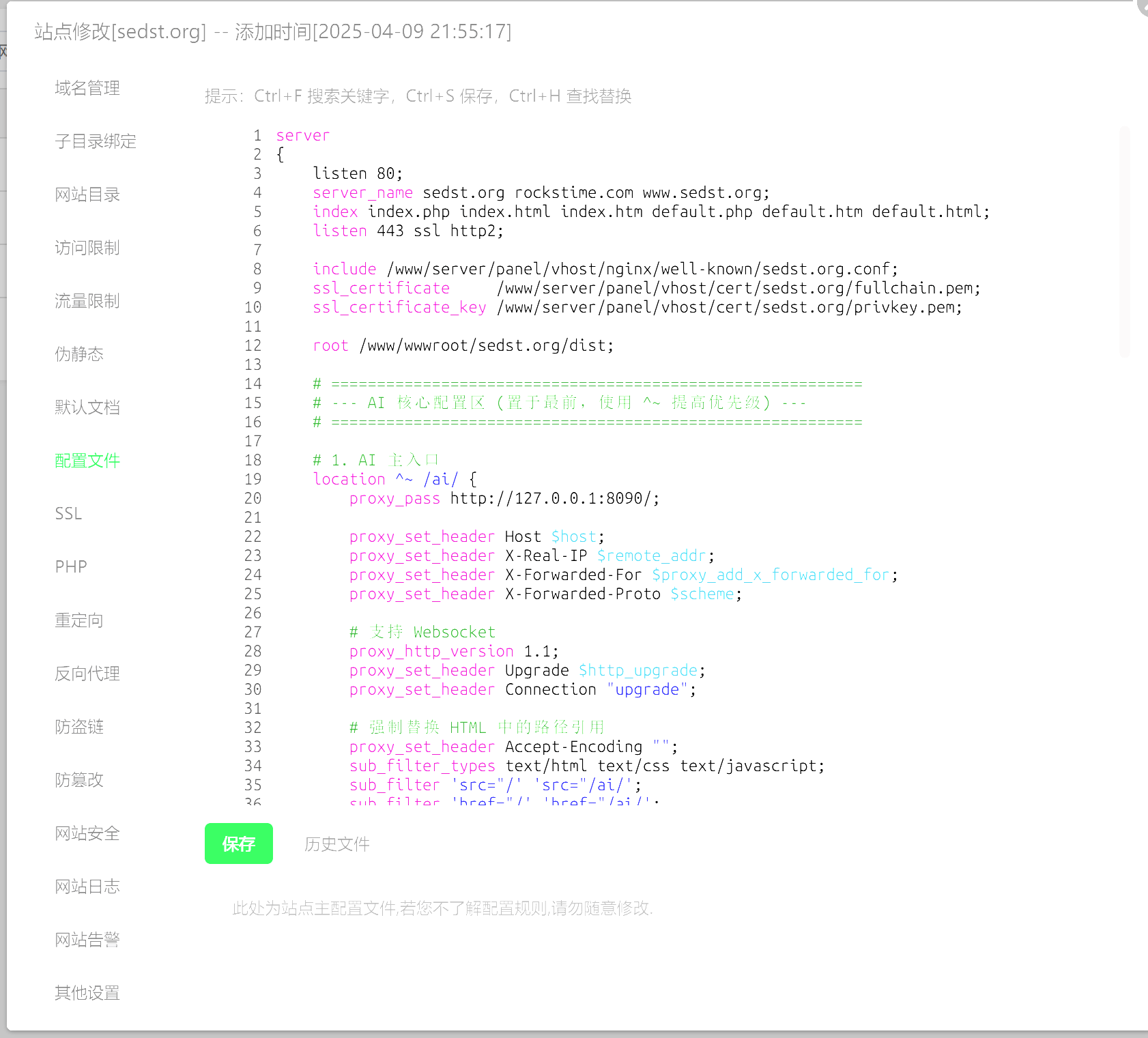Screen dimensions: 1148x1038
Task: Switch to 子目录绑定 section
Action: [96, 141]
